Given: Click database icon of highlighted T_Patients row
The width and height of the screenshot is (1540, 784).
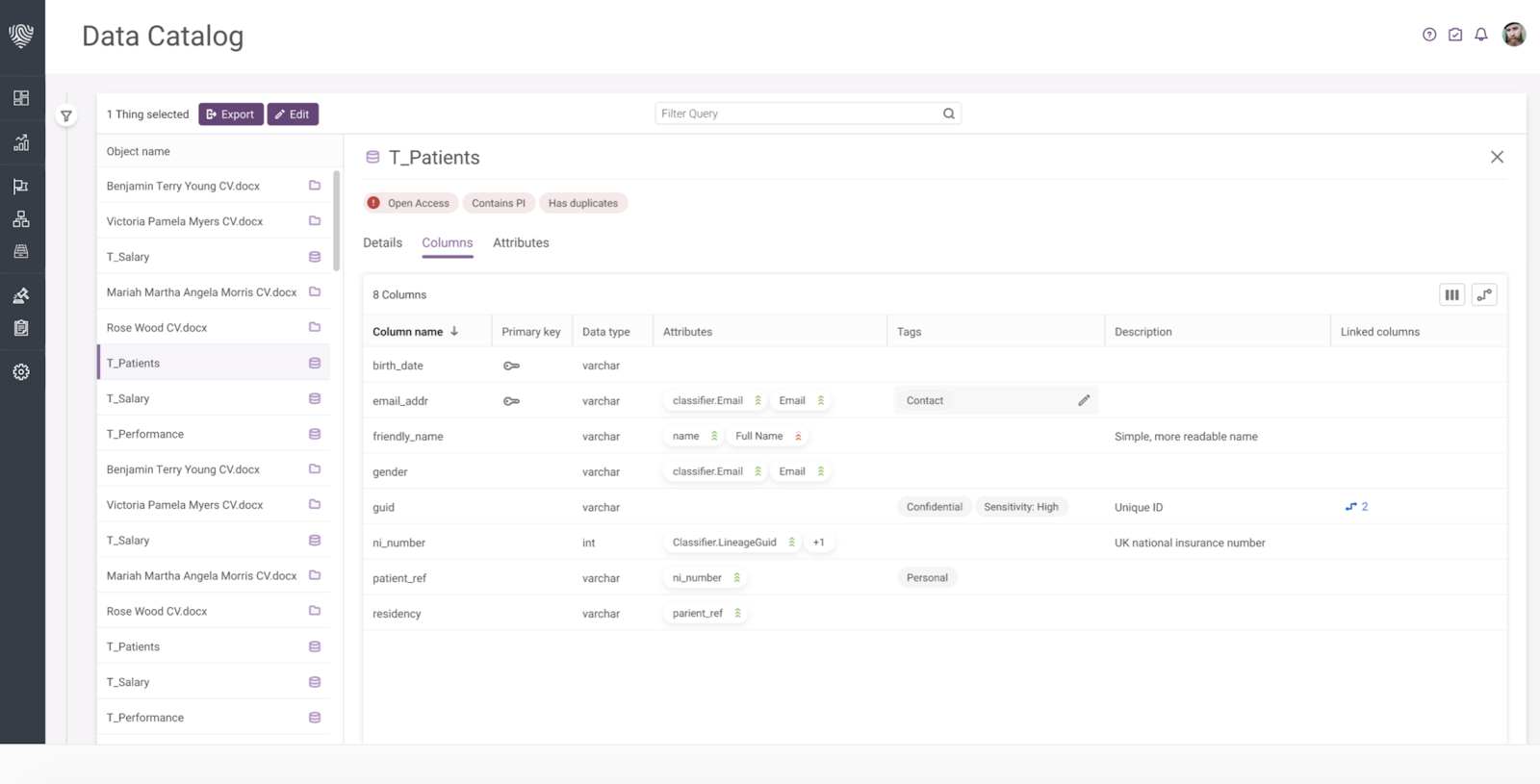Looking at the screenshot, I should coord(315,363).
